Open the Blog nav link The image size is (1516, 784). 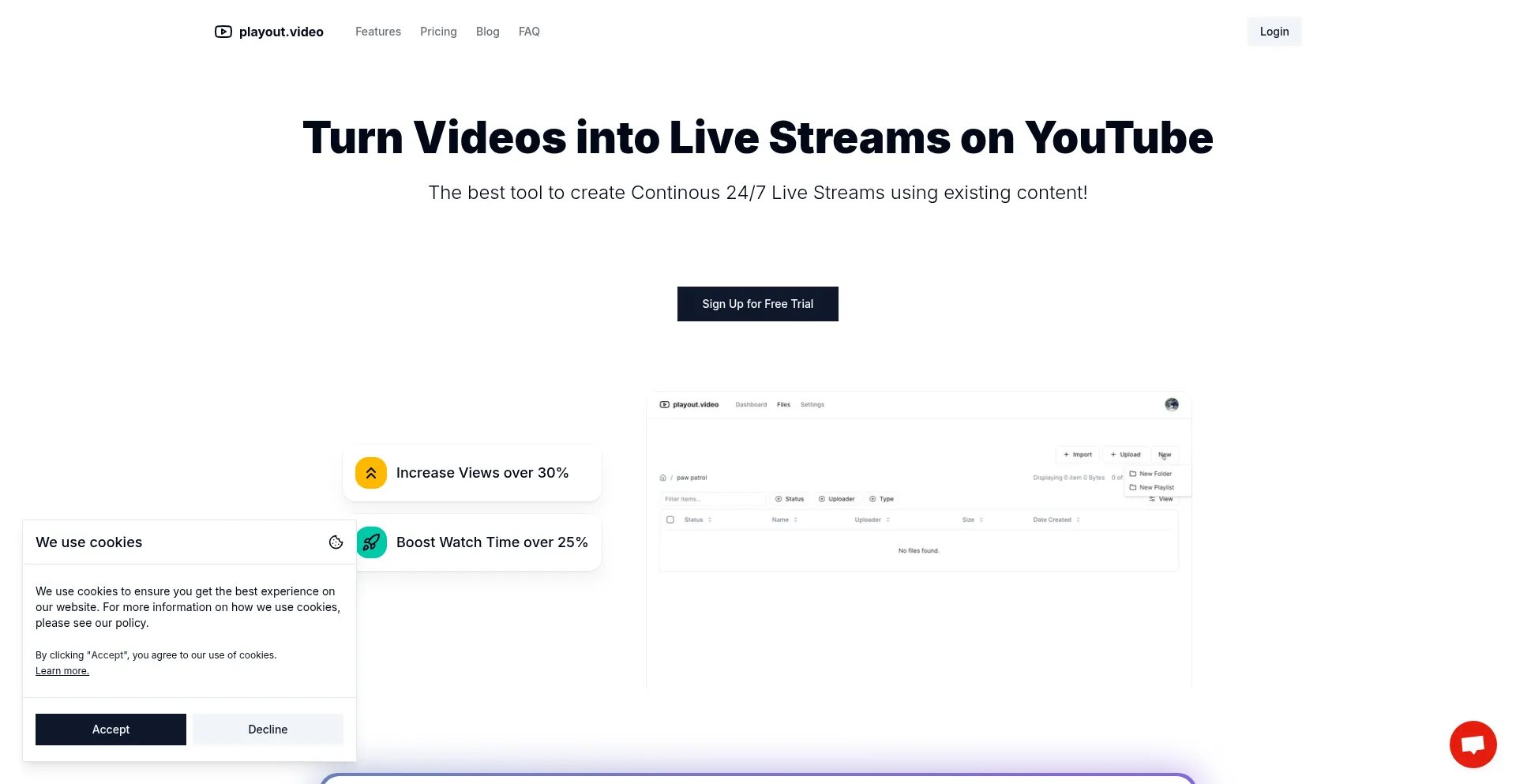pyautogui.click(x=487, y=32)
